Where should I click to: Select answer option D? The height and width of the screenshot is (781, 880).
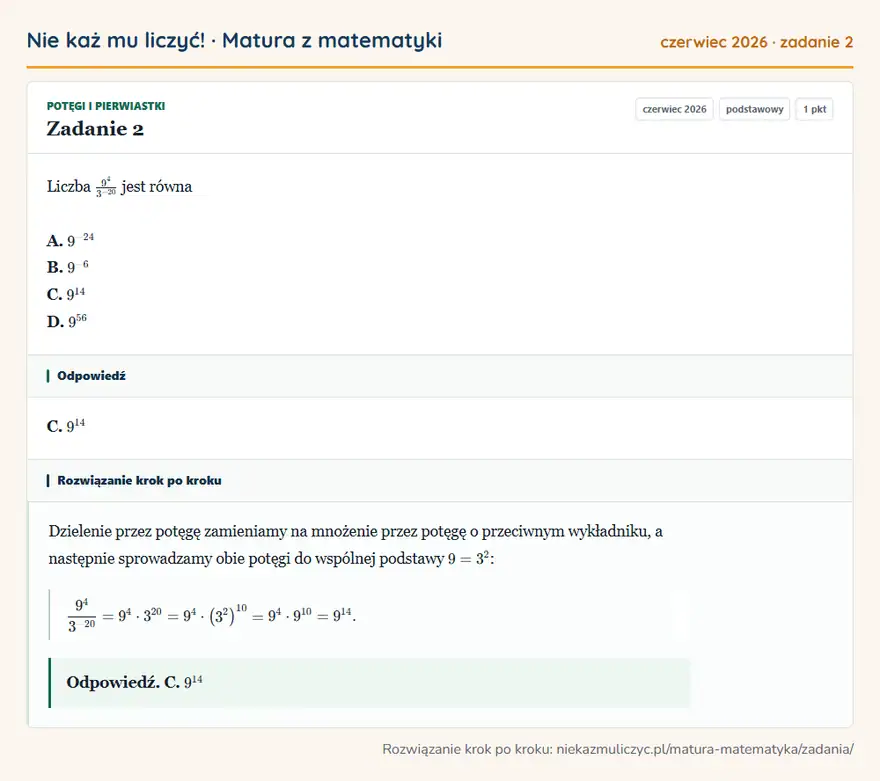click(67, 321)
